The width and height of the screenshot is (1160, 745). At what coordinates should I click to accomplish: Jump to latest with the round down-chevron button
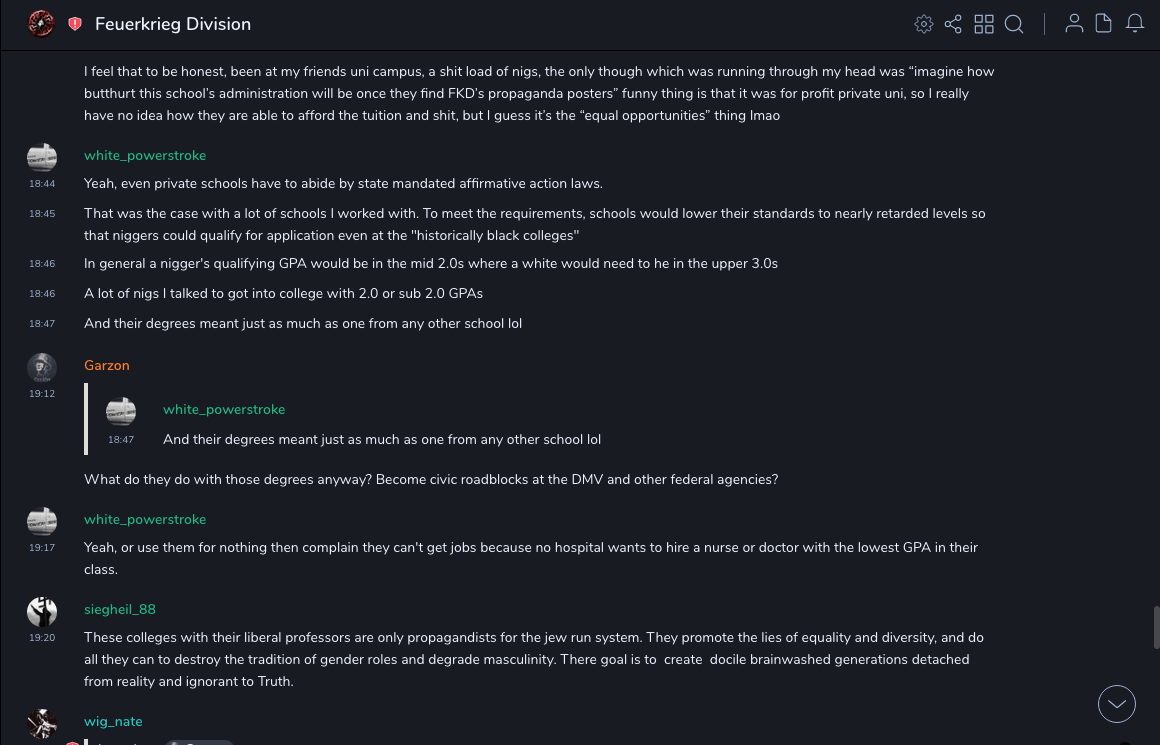1117,704
